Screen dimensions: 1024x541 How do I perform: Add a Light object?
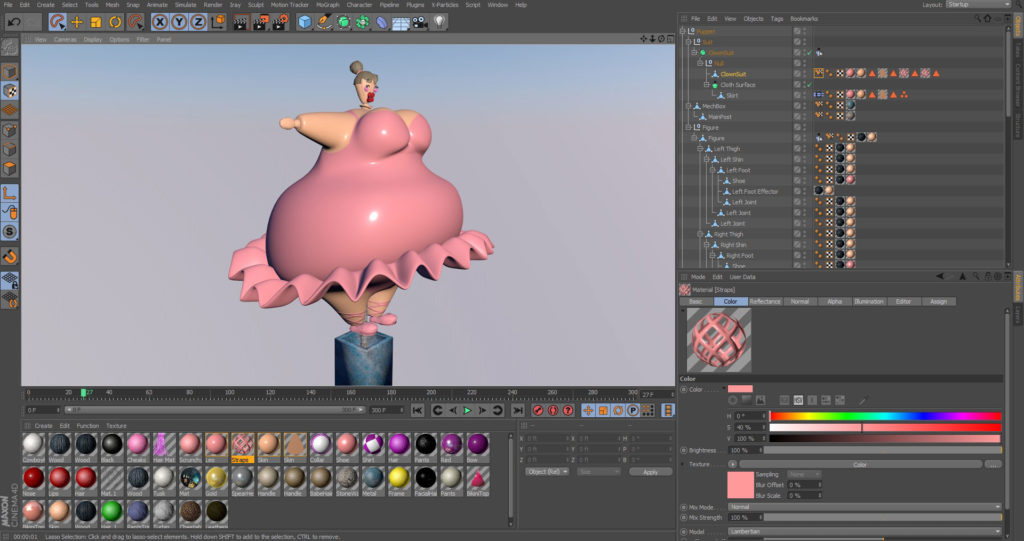click(x=439, y=22)
